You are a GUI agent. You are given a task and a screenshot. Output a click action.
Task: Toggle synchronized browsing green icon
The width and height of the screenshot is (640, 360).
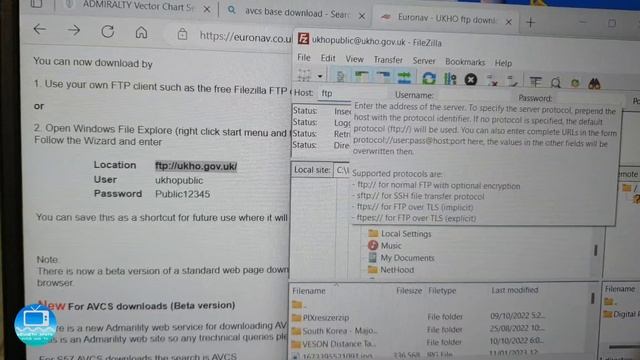[x=575, y=83]
